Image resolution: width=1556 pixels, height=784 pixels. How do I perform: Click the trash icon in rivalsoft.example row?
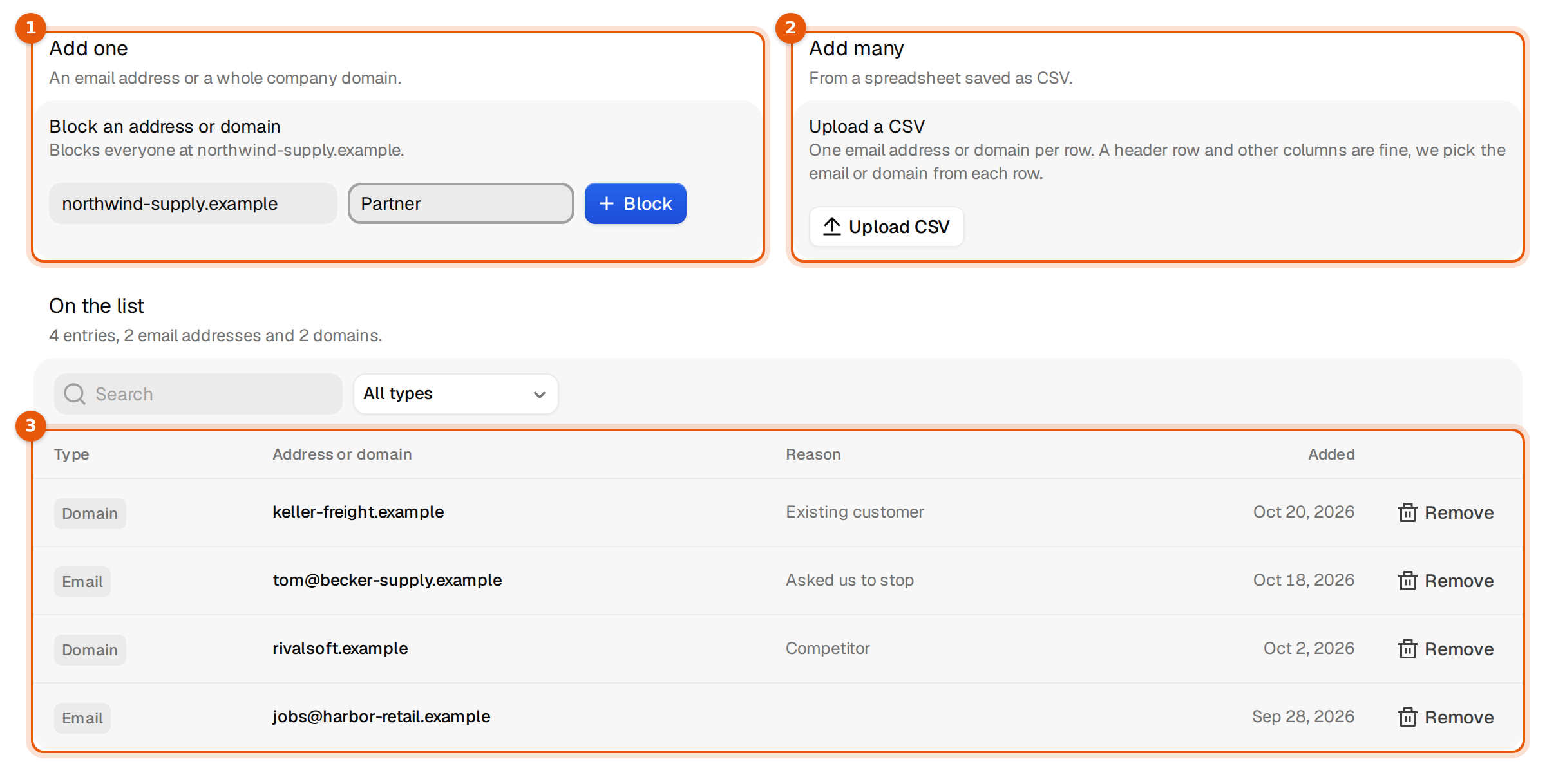(1407, 649)
